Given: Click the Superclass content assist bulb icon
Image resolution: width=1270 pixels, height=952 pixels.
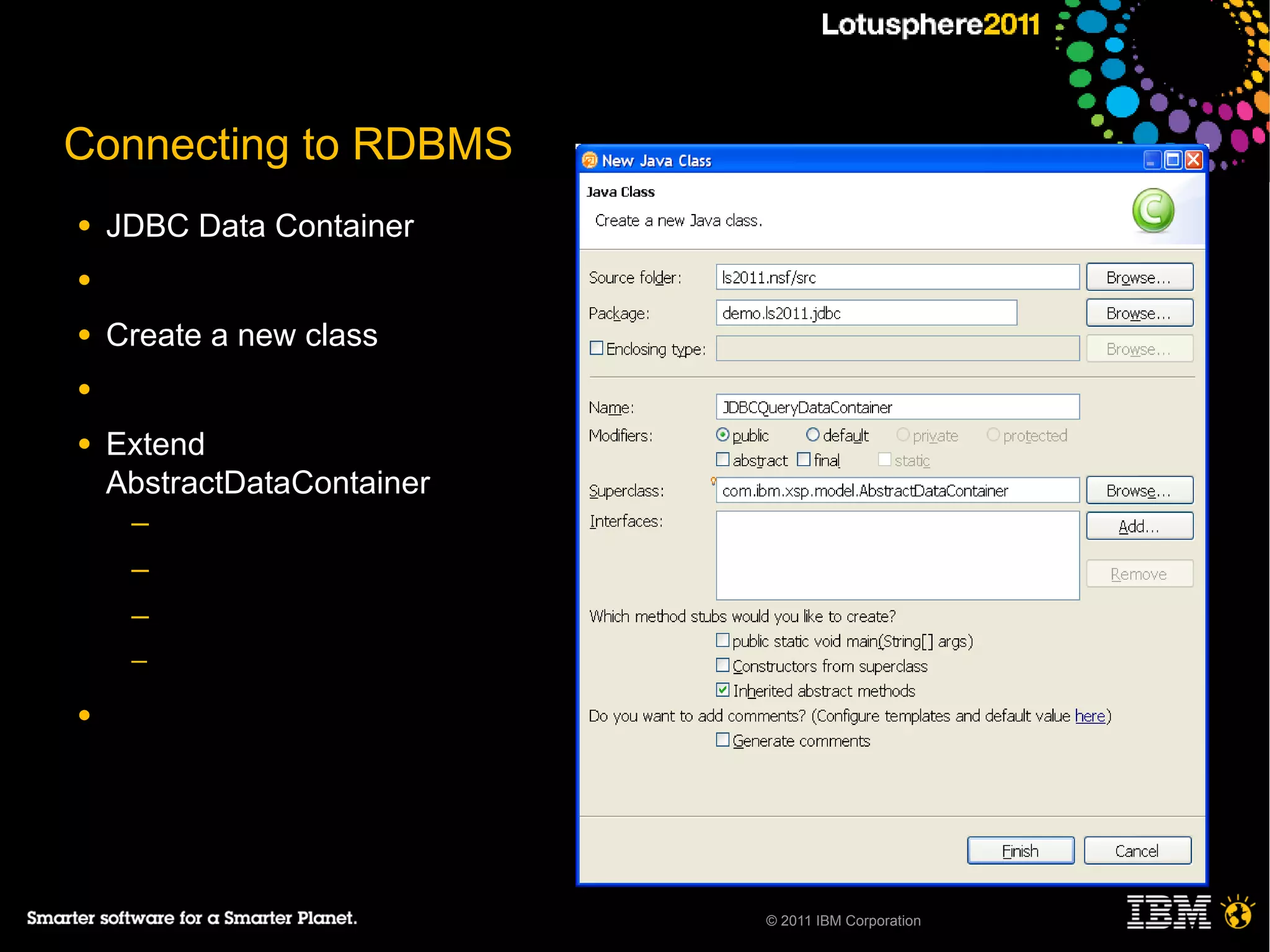Looking at the screenshot, I should [713, 481].
